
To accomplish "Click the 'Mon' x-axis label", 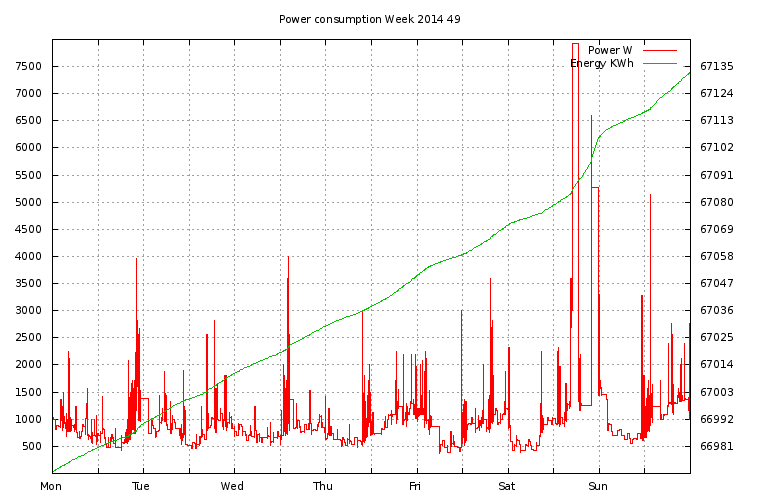I will [x=51, y=486].
